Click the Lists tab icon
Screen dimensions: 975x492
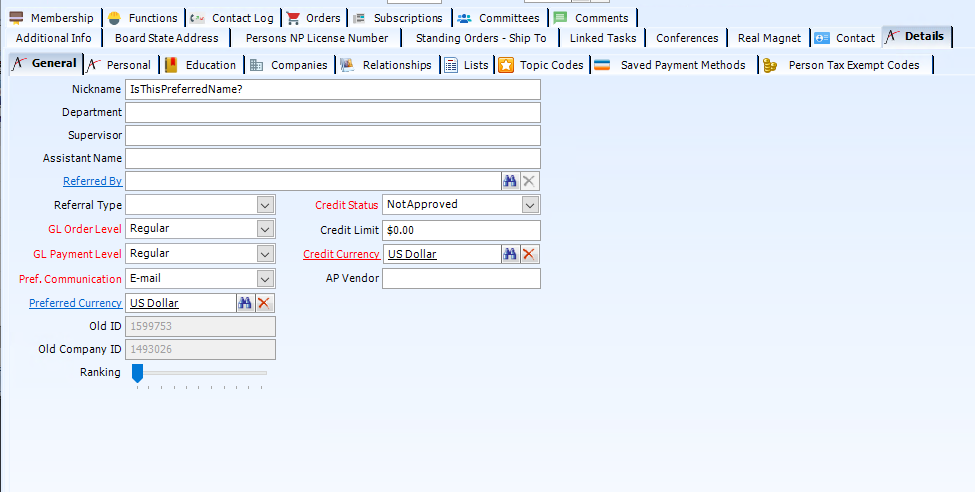pyautogui.click(x=451, y=65)
